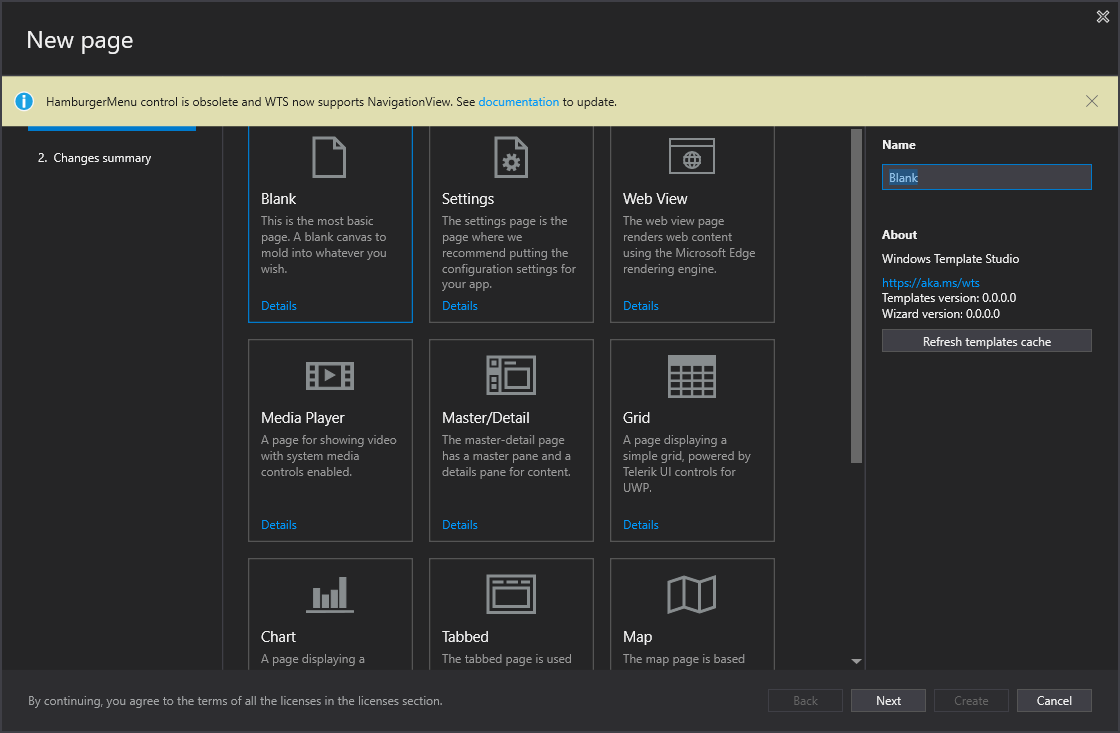Open Details for the Web View template
The image size is (1120, 733).
[641, 306]
